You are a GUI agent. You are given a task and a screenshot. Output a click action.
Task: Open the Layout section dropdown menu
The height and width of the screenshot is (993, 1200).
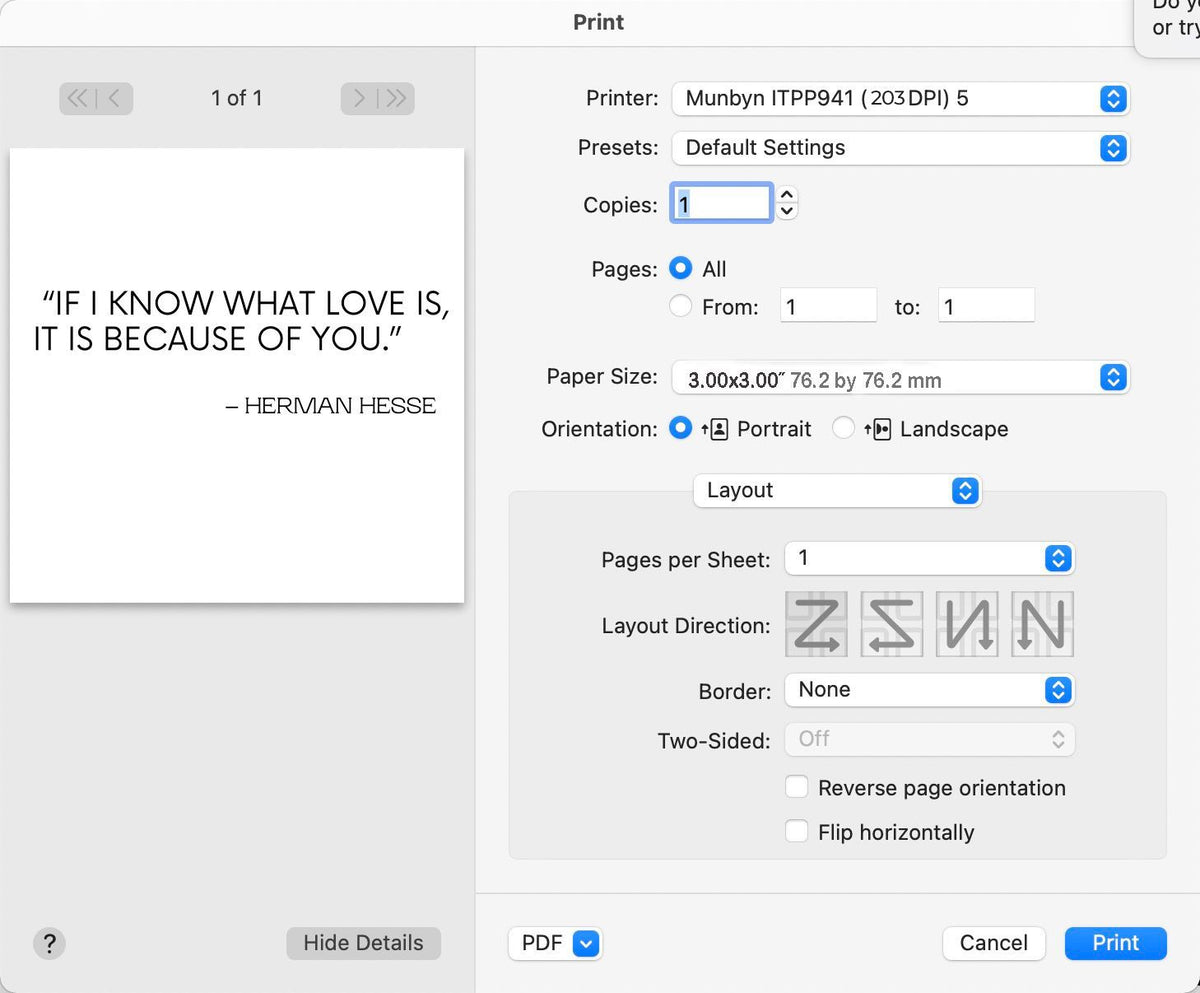pos(837,491)
